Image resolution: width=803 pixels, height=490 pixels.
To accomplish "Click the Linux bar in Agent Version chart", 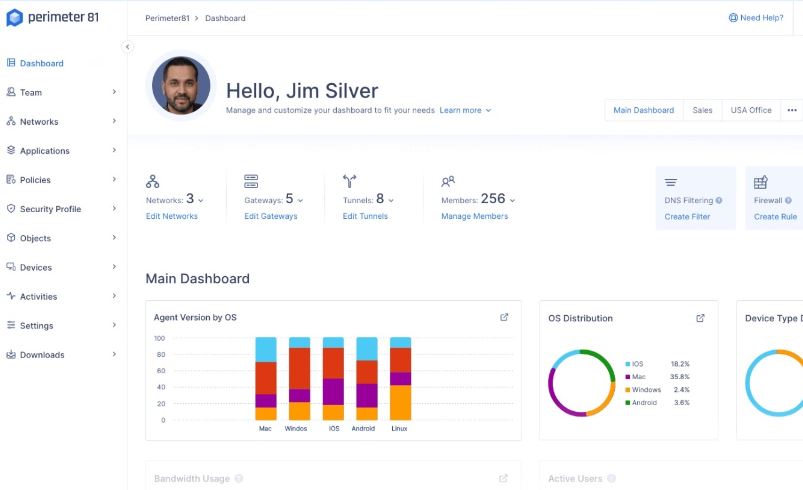I will 400,379.
